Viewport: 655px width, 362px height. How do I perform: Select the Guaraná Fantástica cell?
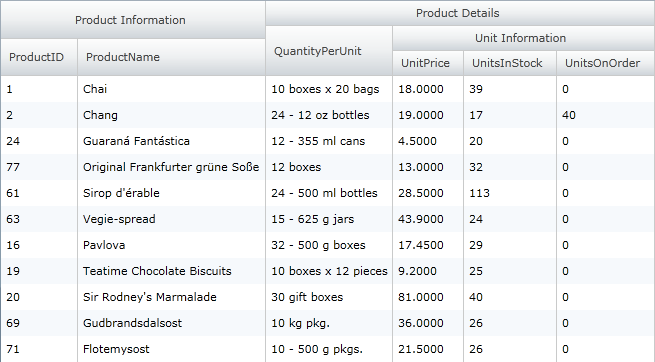[172, 141]
